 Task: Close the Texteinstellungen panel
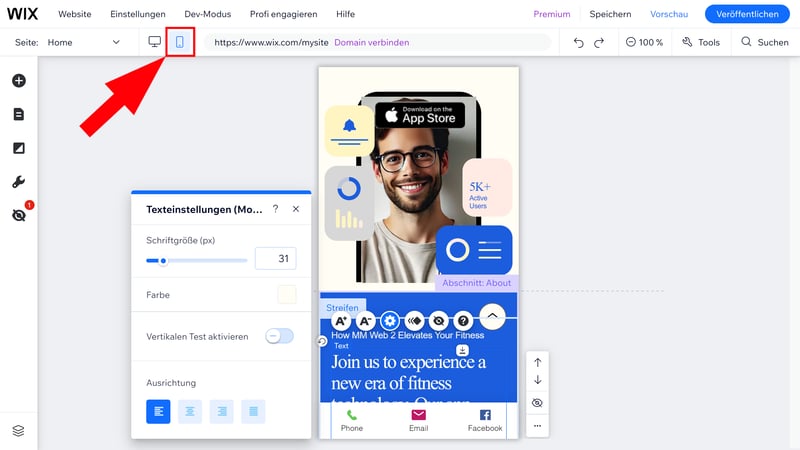pyautogui.click(x=296, y=209)
